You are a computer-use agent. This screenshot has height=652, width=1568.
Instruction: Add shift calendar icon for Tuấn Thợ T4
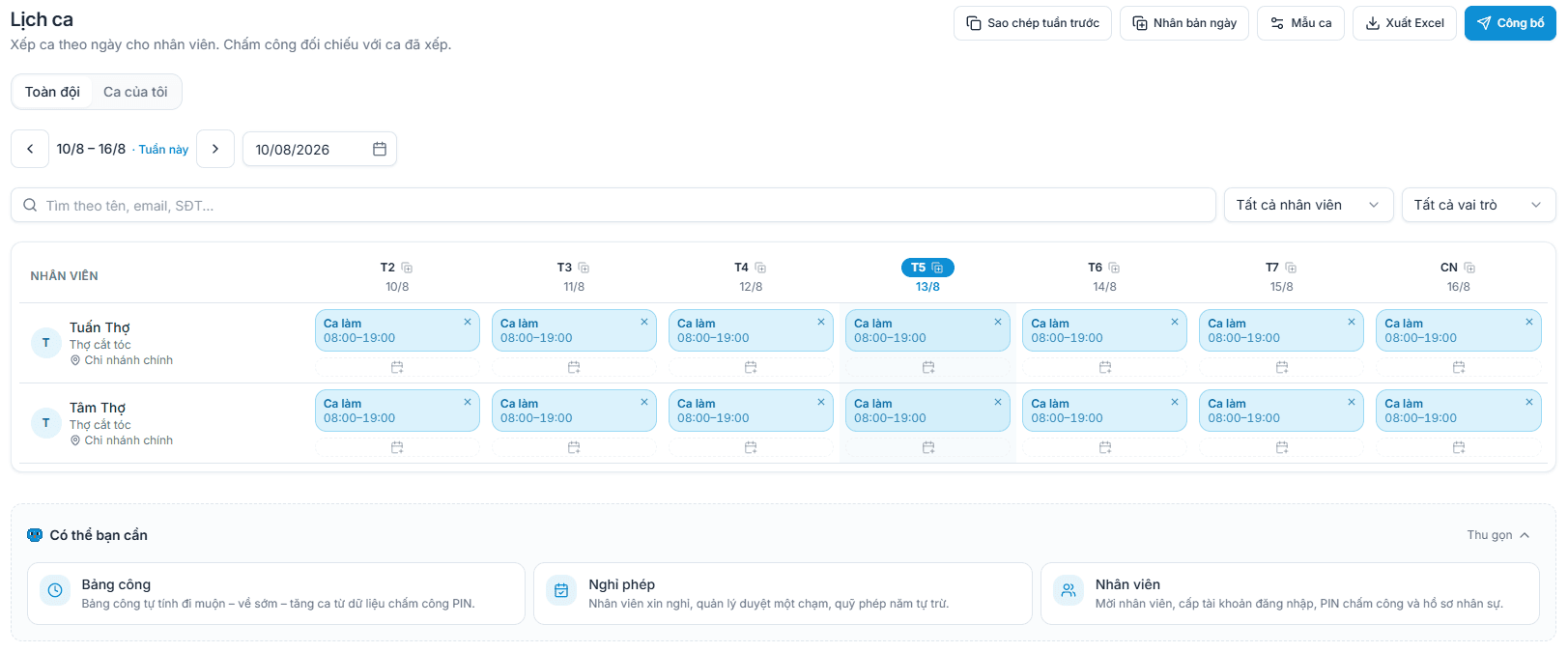click(x=751, y=367)
